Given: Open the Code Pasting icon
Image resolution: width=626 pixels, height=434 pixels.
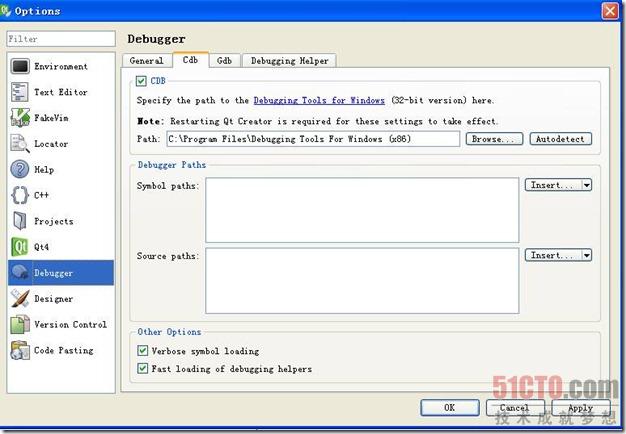Looking at the screenshot, I should coord(20,350).
